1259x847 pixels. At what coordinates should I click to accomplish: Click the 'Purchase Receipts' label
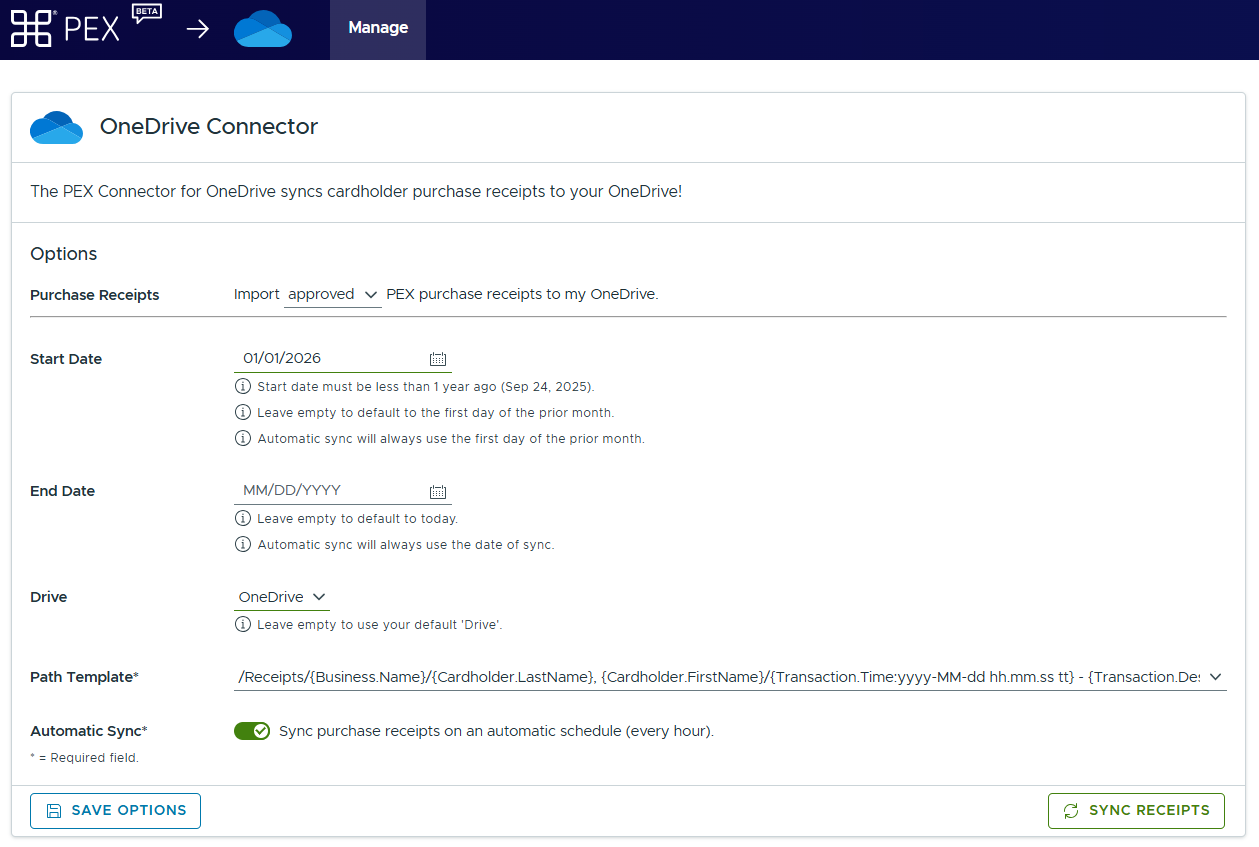95,295
